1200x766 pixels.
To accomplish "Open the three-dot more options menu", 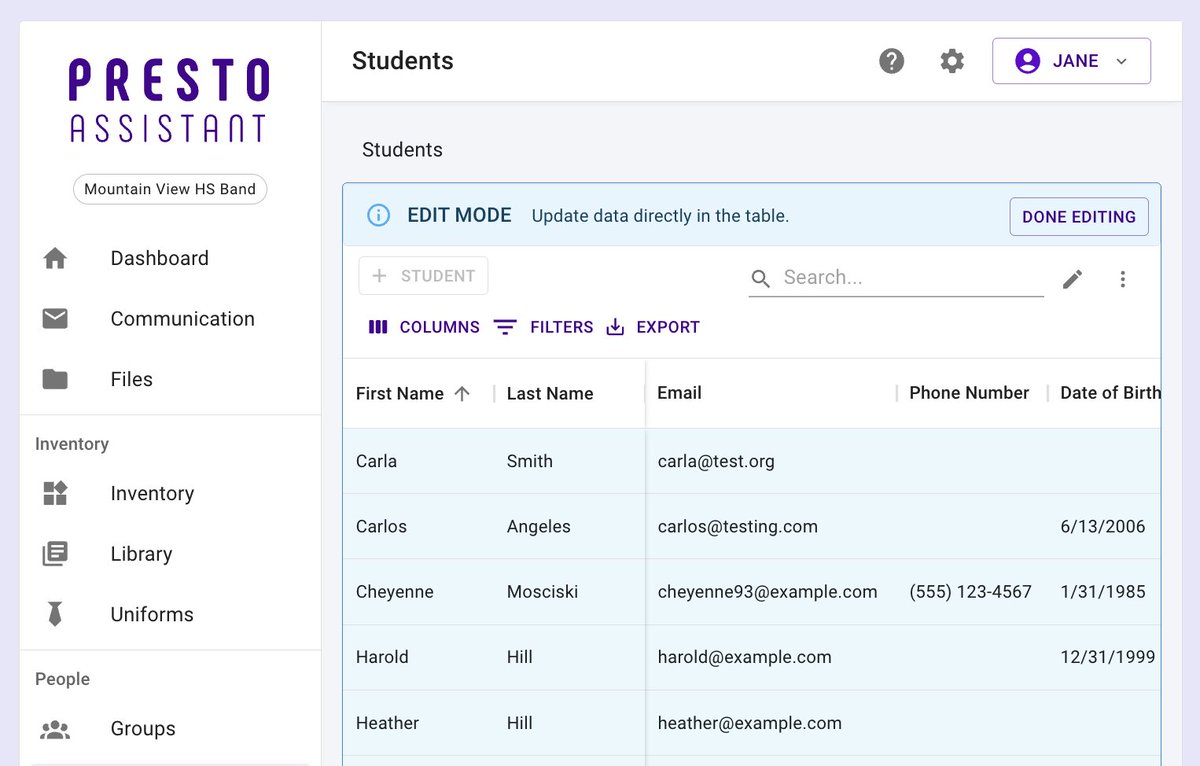I will pyautogui.click(x=1123, y=279).
